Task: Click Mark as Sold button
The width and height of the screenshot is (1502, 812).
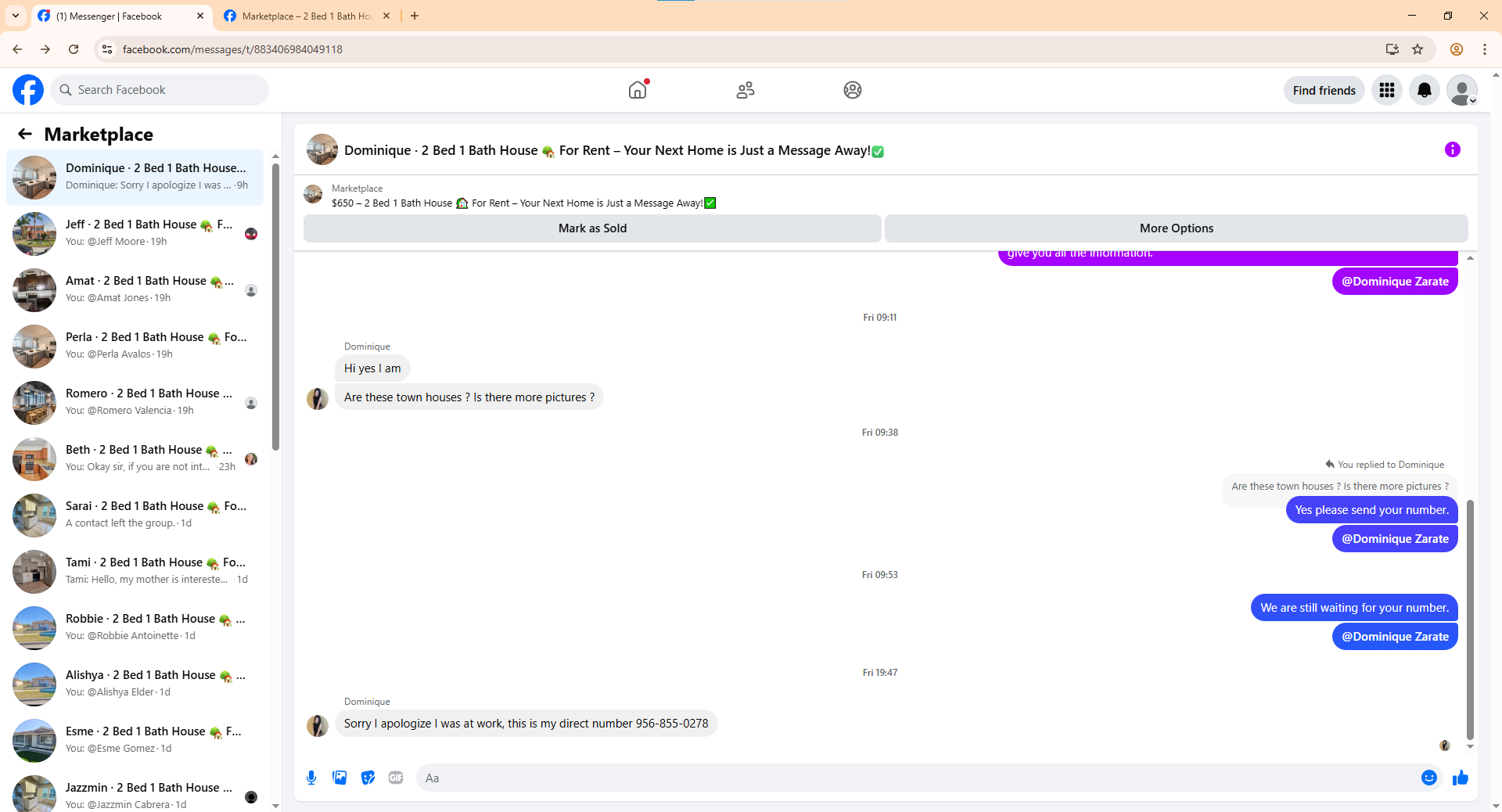Action: pos(592,228)
